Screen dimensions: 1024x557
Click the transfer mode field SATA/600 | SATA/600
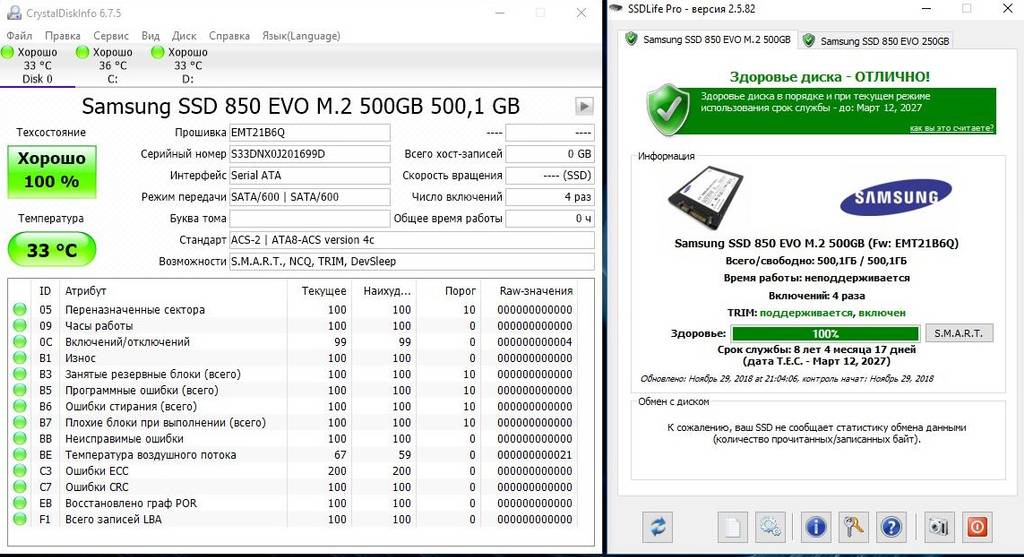pos(310,197)
